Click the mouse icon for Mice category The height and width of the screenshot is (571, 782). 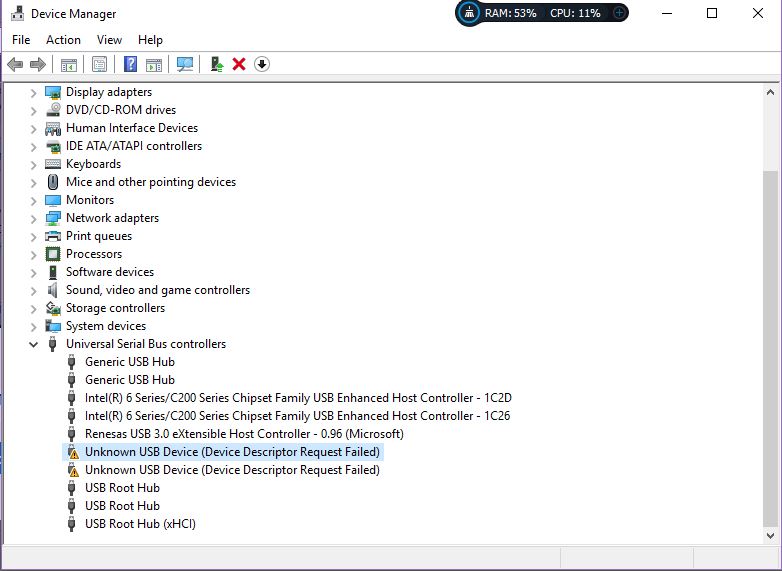(x=53, y=182)
